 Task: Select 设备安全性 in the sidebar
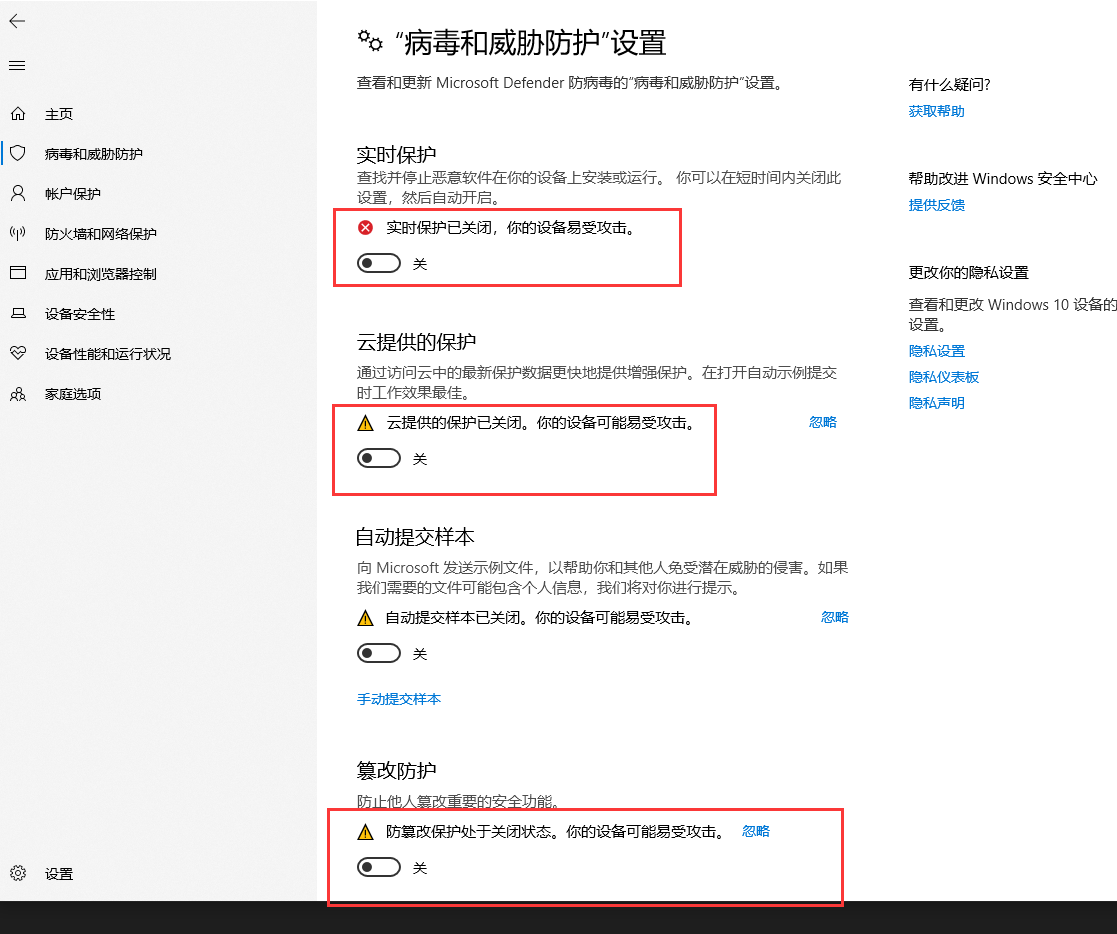click(x=80, y=314)
